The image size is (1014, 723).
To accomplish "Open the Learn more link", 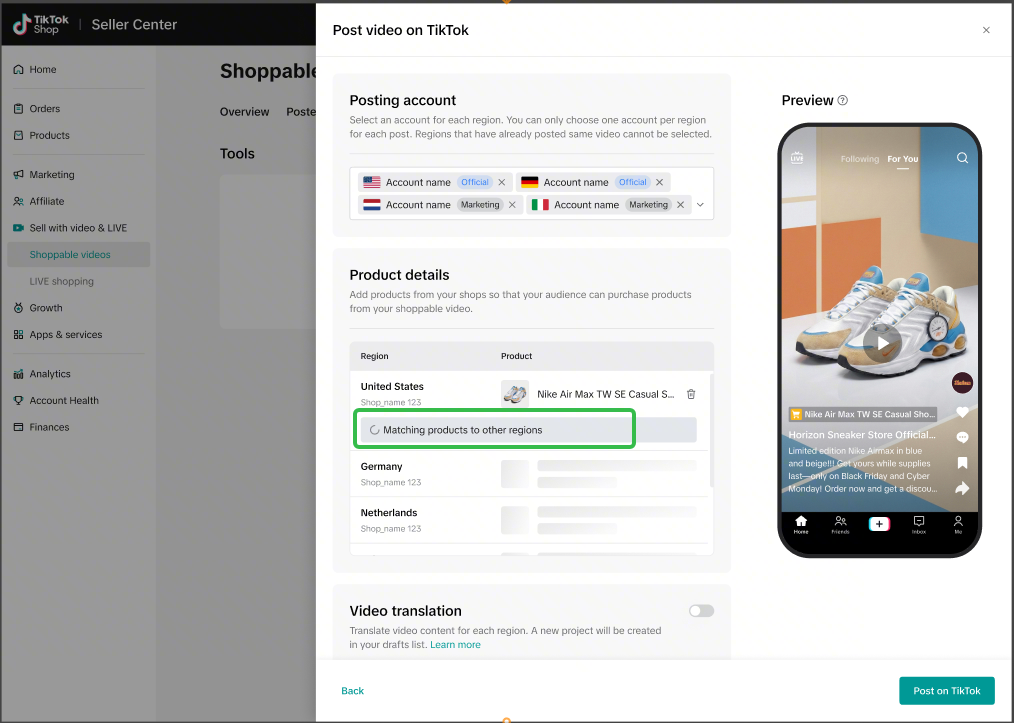I will [x=455, y=645].
